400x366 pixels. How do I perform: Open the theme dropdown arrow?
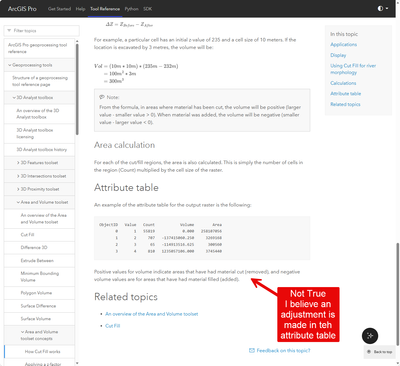[x=387, y=8]
